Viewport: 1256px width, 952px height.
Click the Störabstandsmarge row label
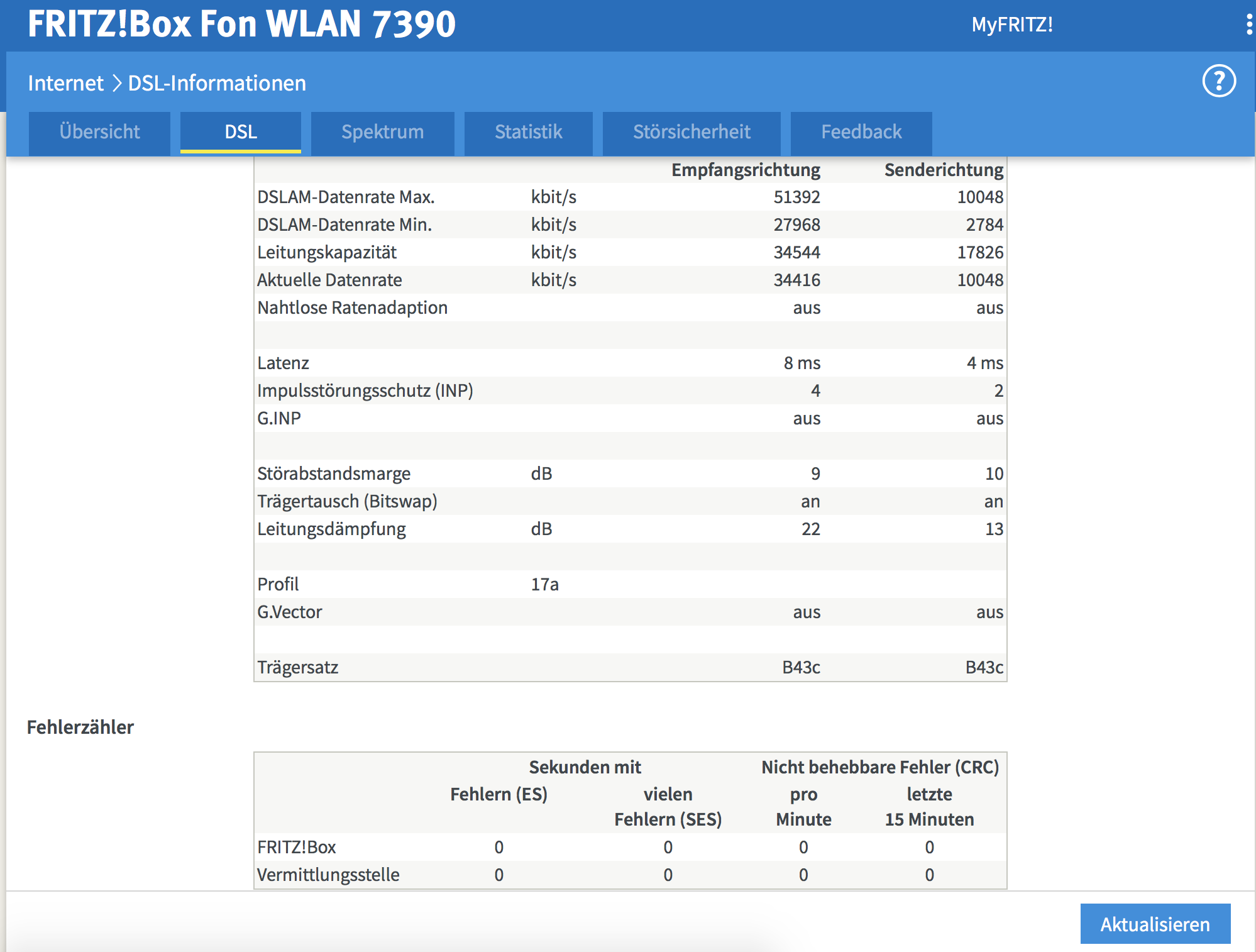pos(334,473)
